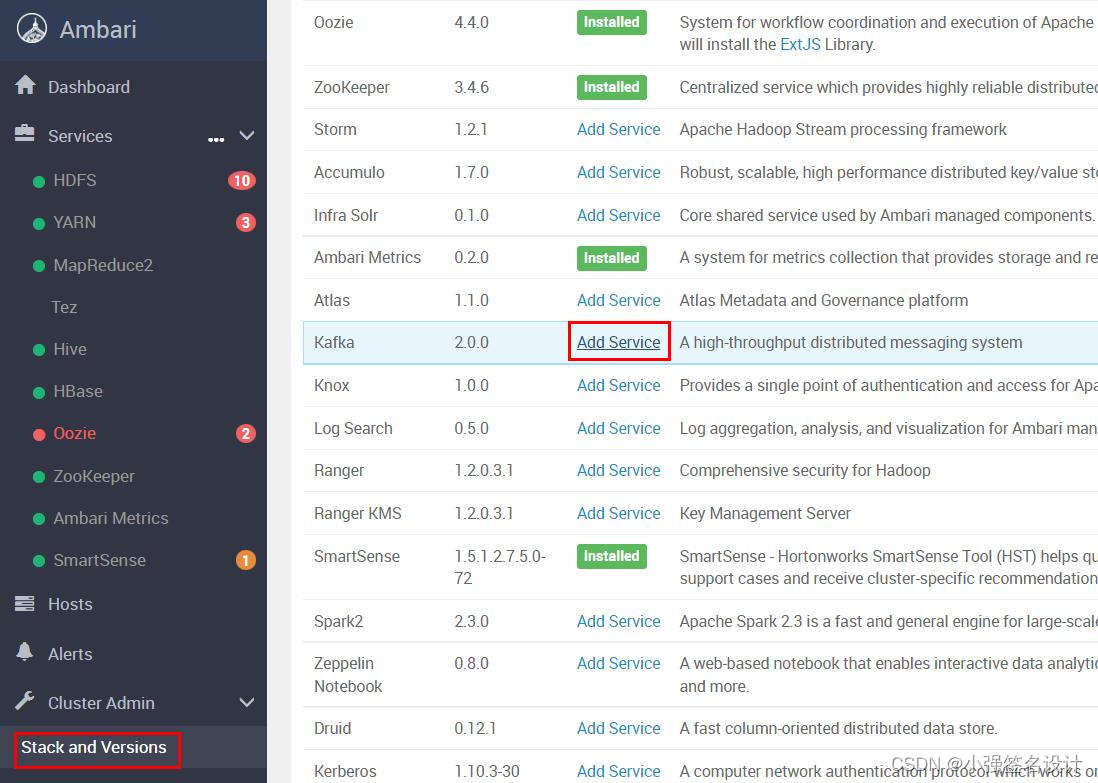Click Add Service for Atlas
The height and width of the screenshot is (783, 1098).
tap(618, 300)
